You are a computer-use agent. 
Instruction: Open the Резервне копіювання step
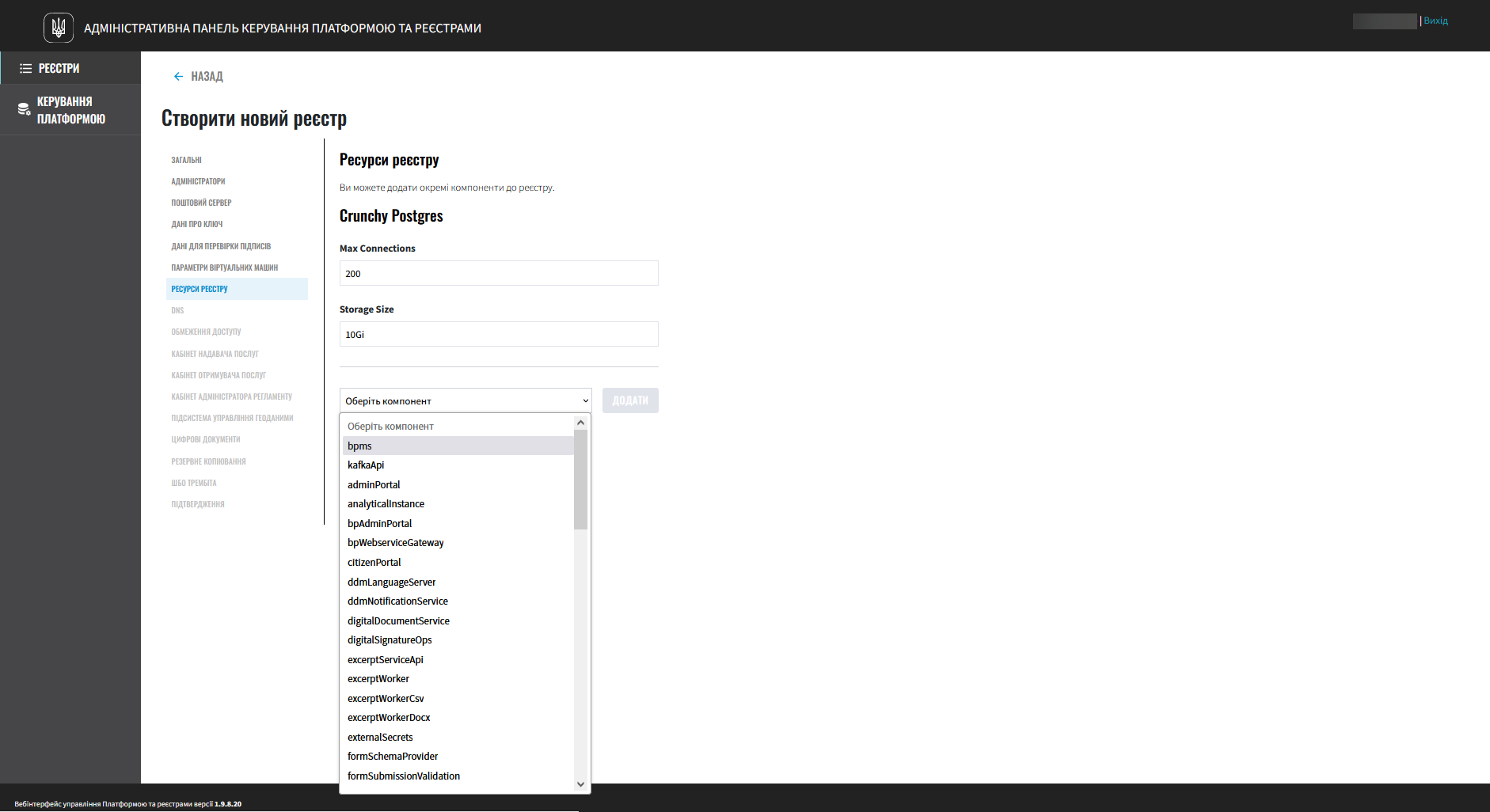point(208,461)
